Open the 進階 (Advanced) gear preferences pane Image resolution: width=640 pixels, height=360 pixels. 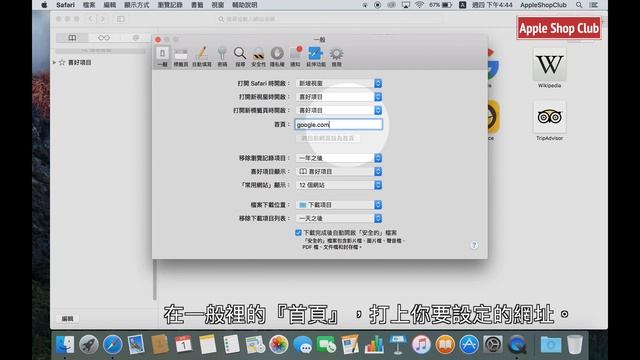(x=336, y=57)
